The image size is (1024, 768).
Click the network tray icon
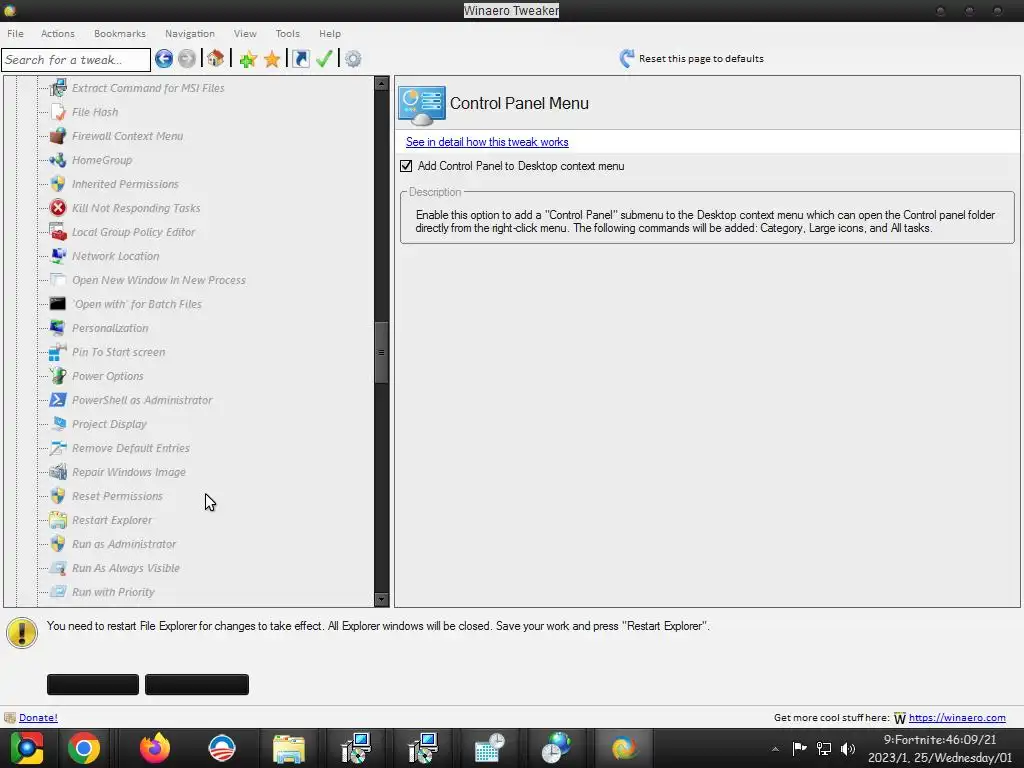pos(824,749)
